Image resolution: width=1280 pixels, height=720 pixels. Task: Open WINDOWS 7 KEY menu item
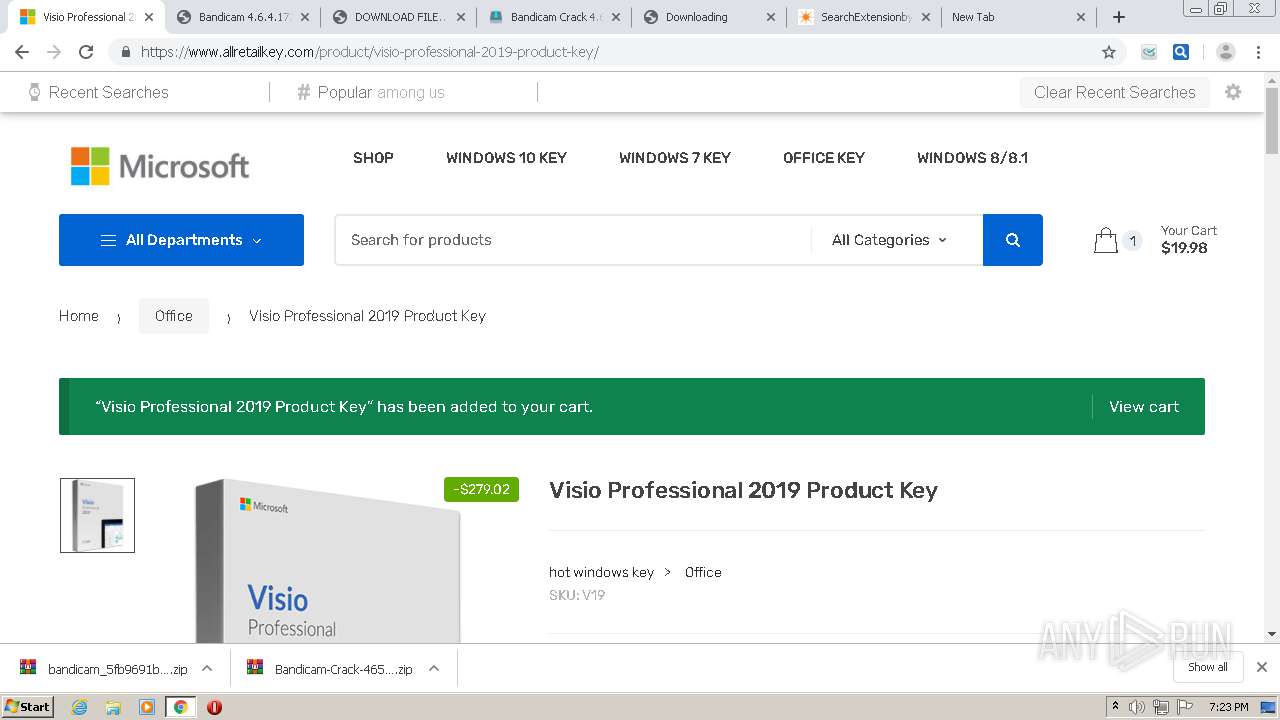[675, 158]
